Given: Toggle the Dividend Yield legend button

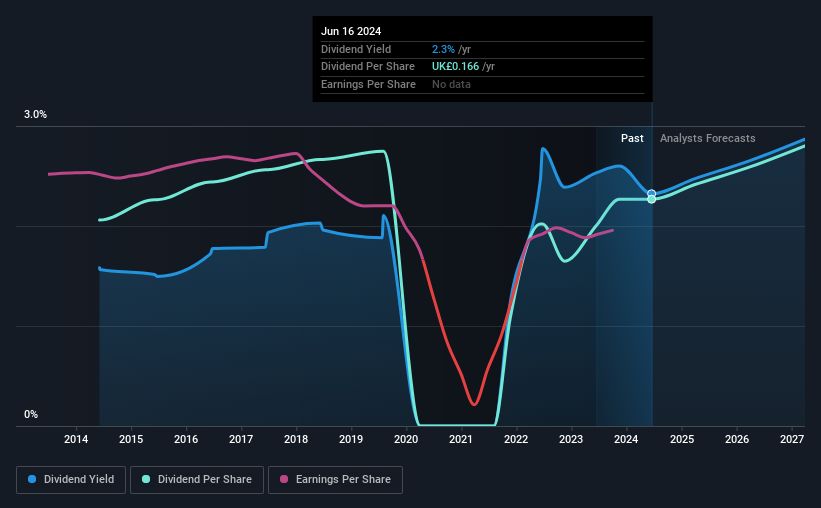Looking at the screenshot, I should (x=71, y=480).
